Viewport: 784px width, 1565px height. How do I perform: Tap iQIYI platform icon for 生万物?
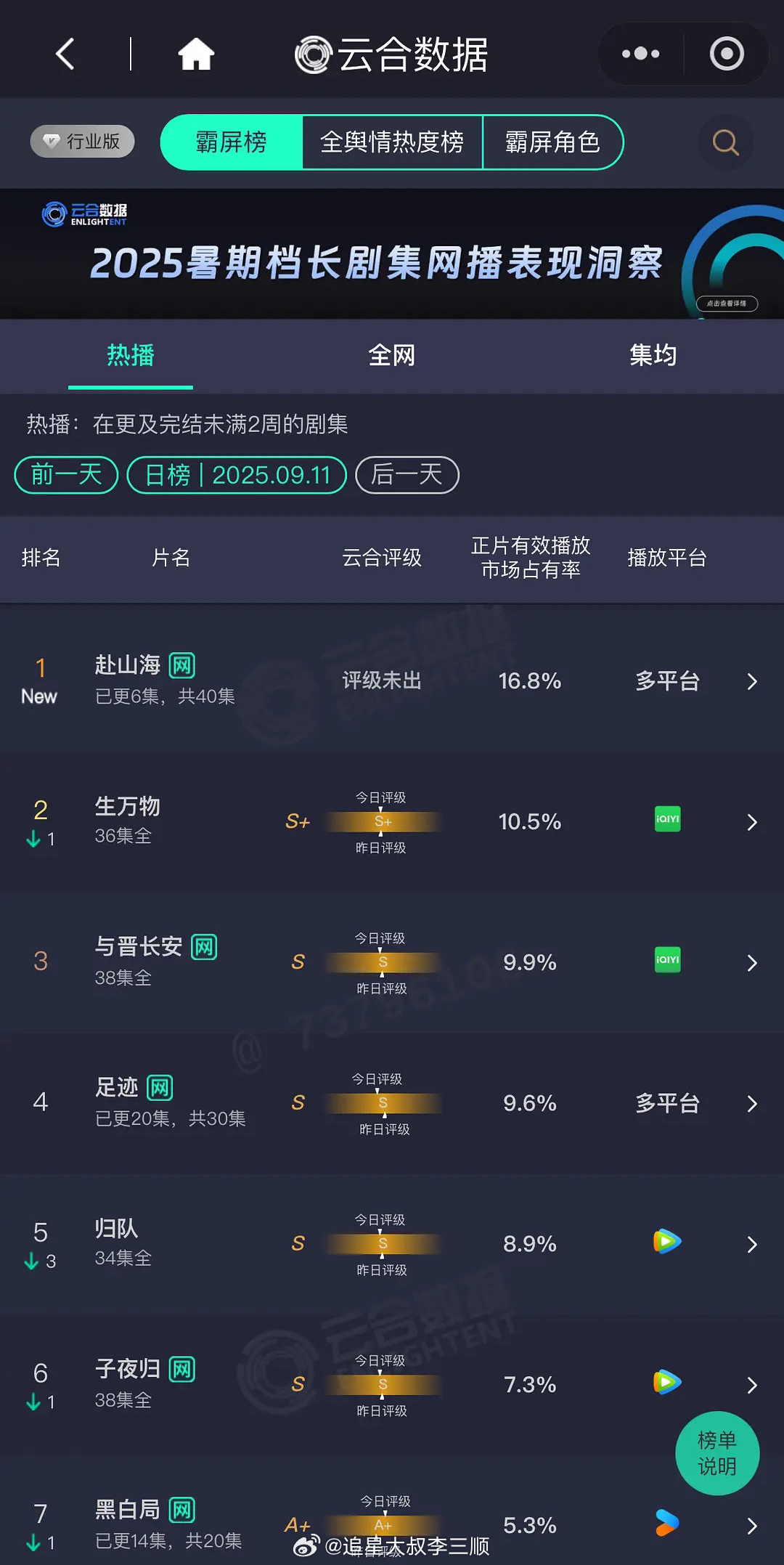[x=667, y=819]
